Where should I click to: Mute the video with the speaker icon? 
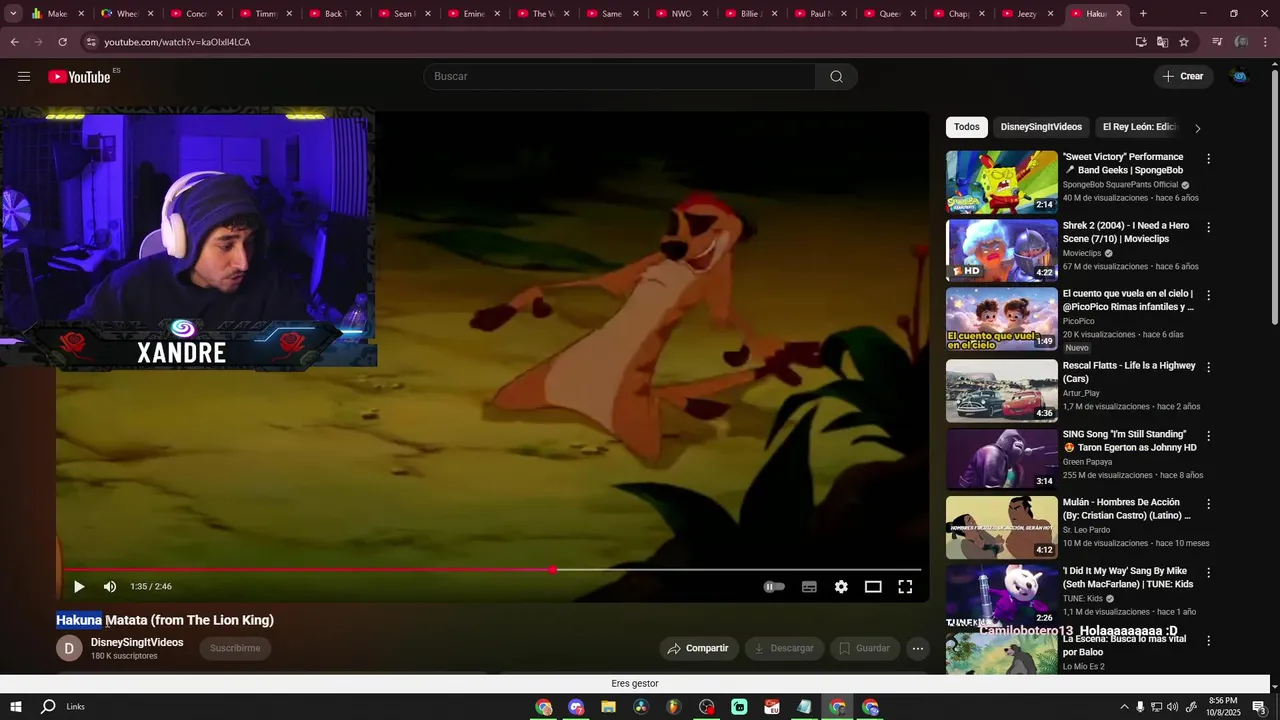point(110,587)
